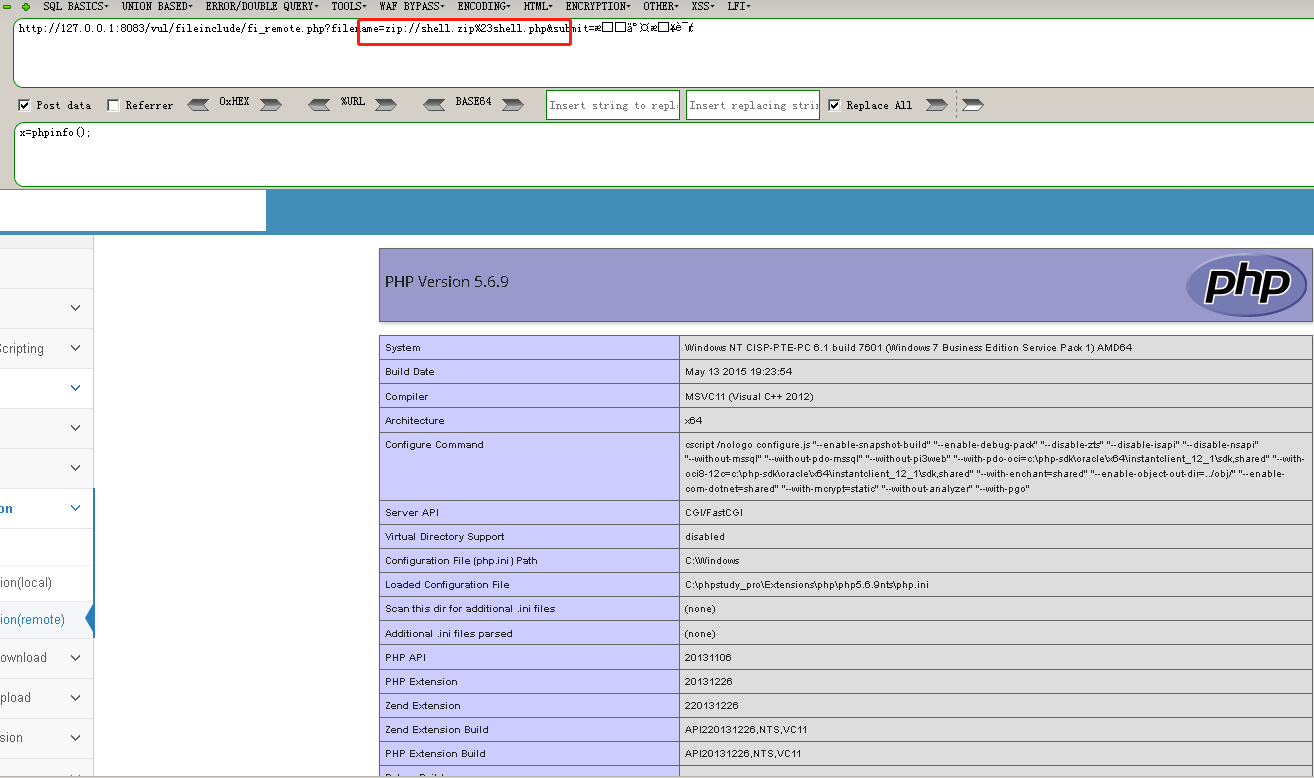Click the 'MSVC11 (Visual C++ 2012)' value
This screenshot has width=1314, height=778.
click(749, 397)
